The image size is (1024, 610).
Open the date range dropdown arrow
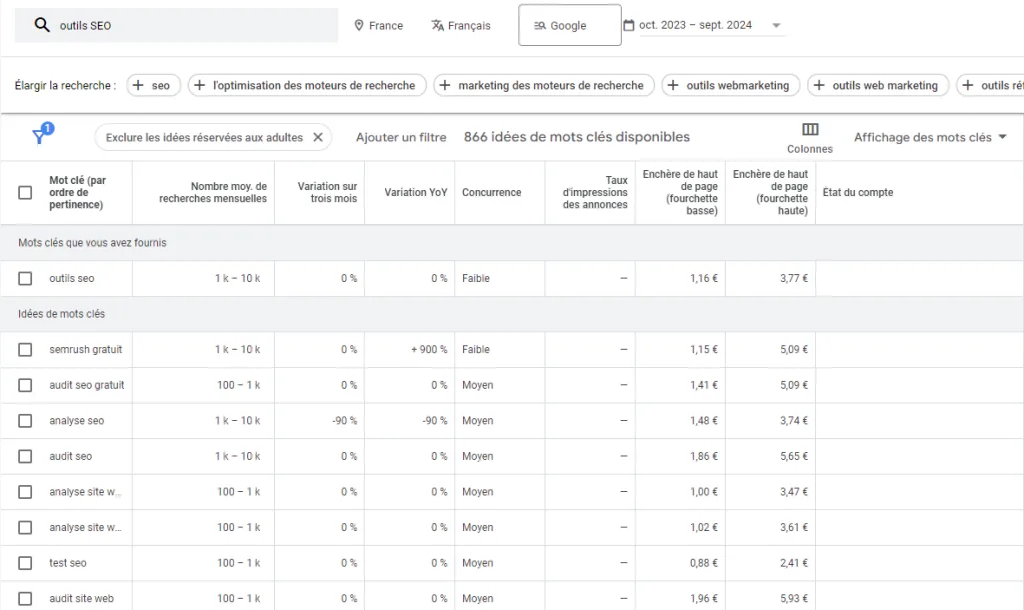(x=776, y=25)
